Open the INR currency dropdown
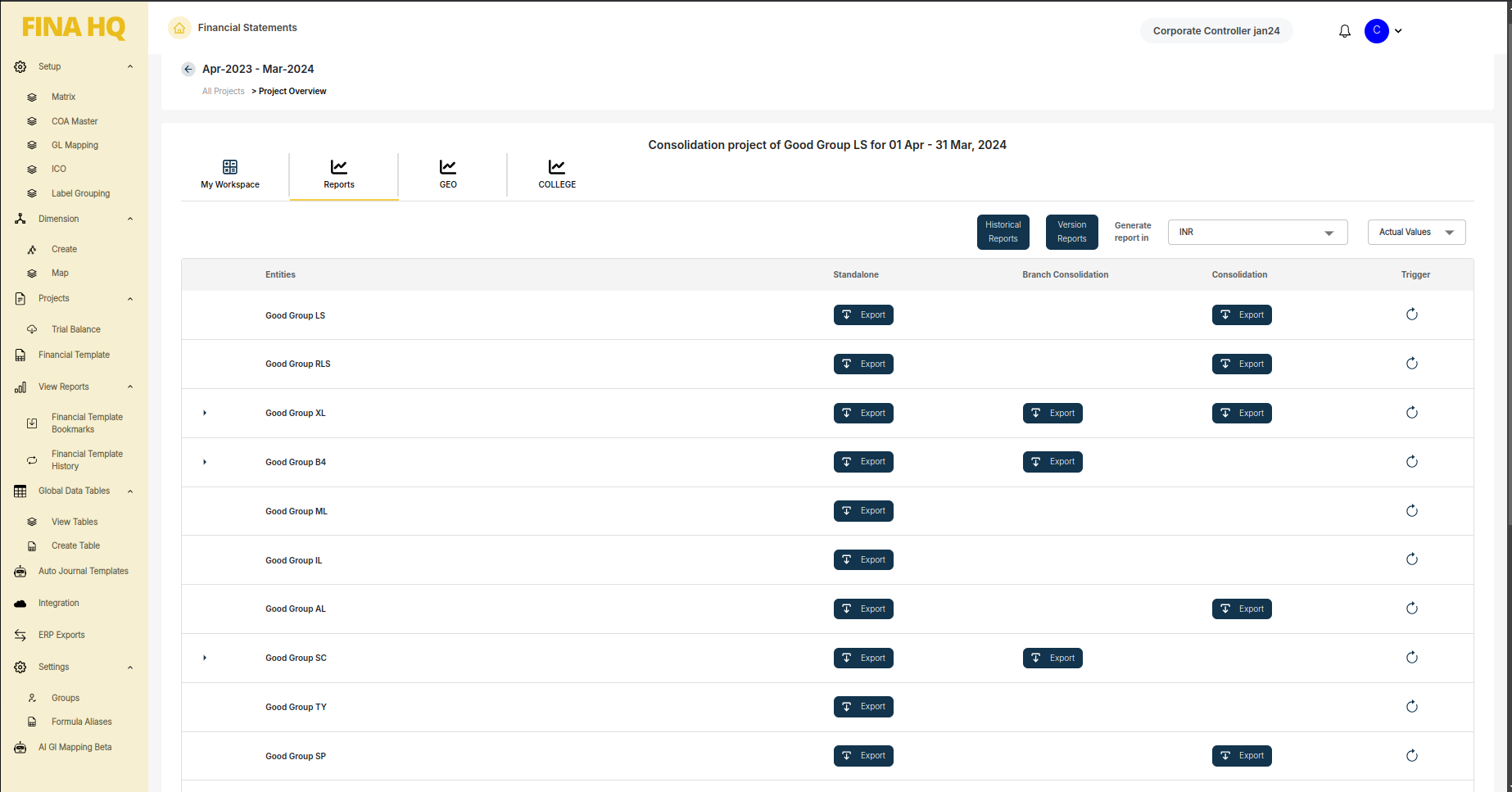The width and height of the screenshot is (1512, 792). point(1257,233)
